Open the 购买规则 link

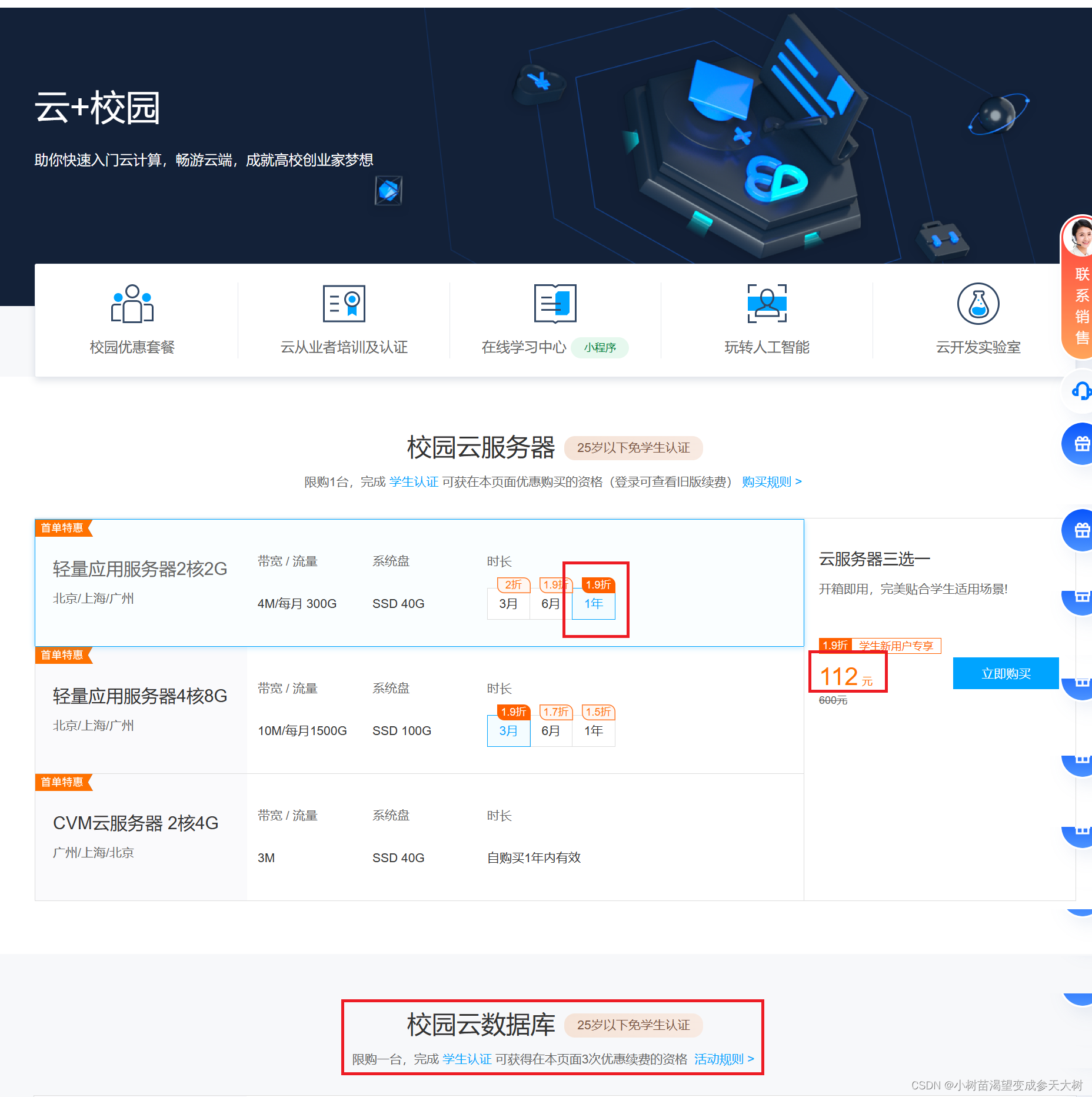[771, 482]
